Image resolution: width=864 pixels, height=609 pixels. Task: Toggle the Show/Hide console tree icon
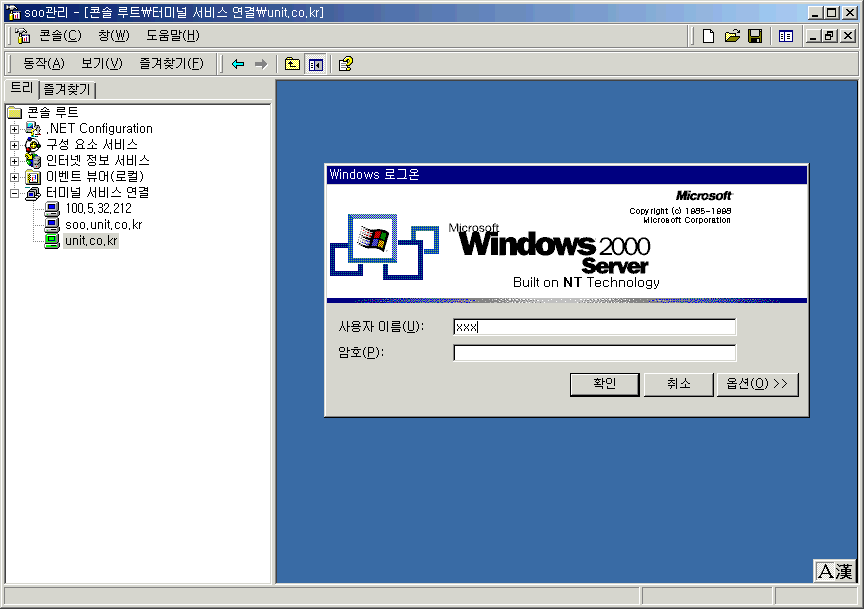tap(316, 64)
